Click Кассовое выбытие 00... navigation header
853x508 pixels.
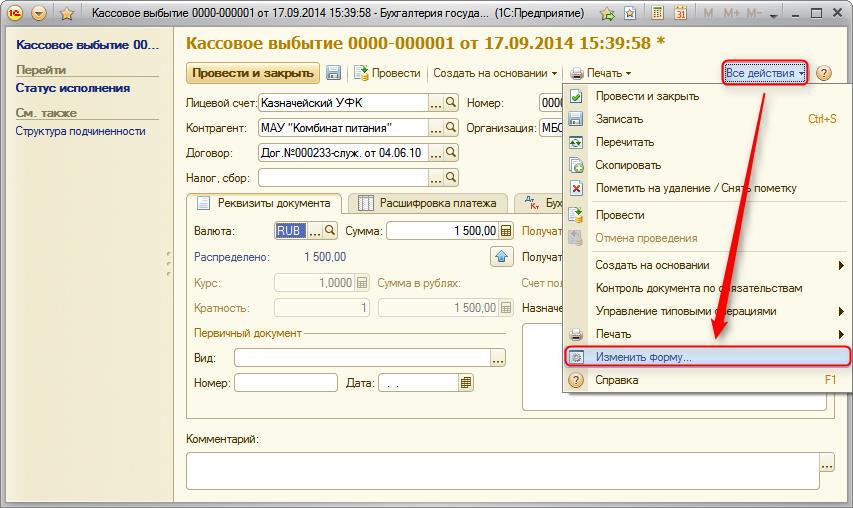(x=87, y=45)
